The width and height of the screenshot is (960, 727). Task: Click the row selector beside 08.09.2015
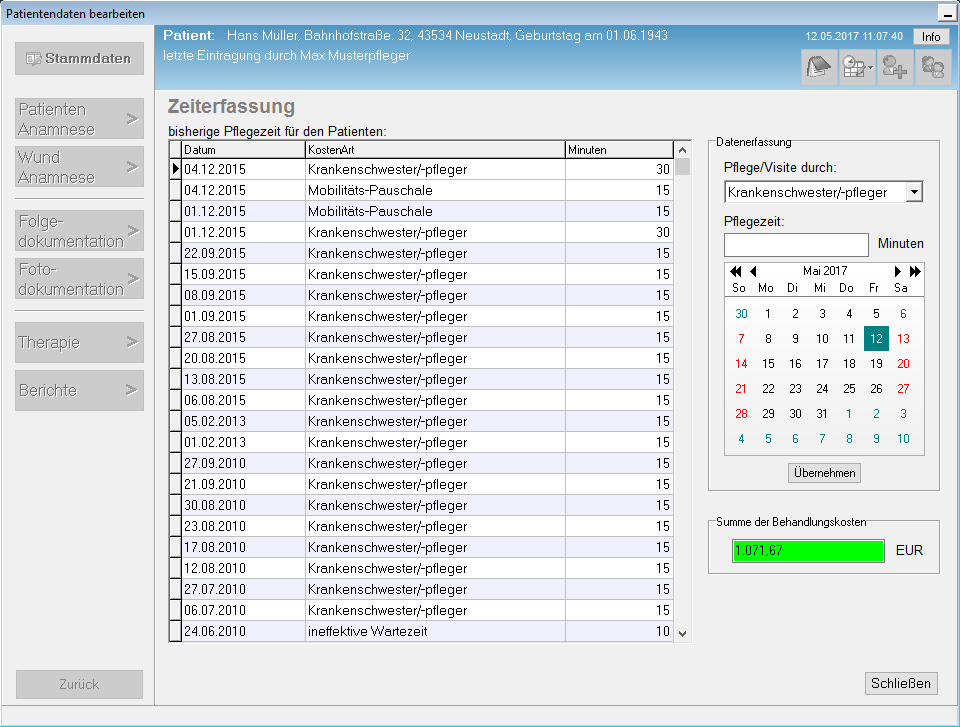click(176, 296)
